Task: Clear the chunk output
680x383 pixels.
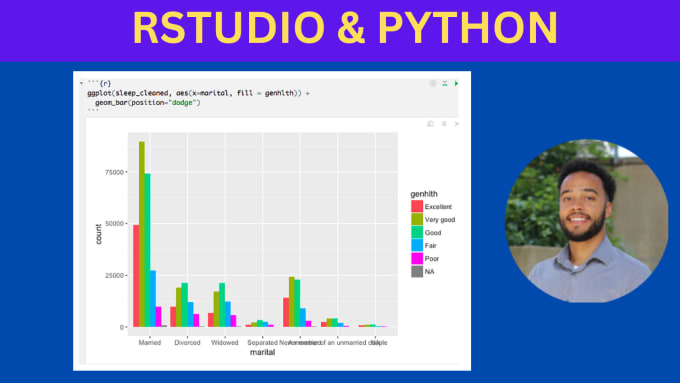Action: click(x=456, y=124)
